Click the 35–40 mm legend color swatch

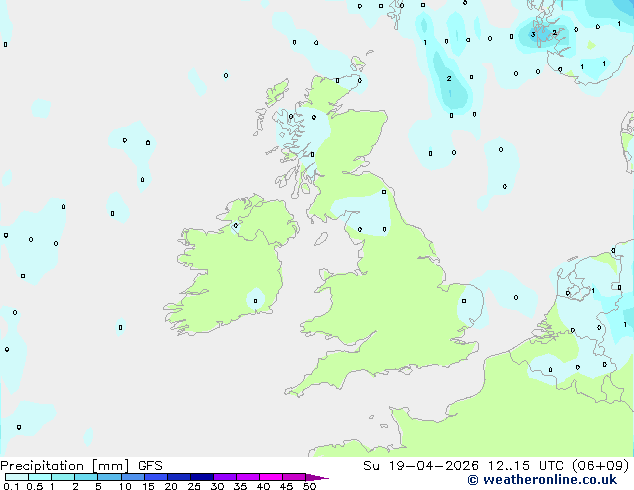pyautogui.click(x=248, y=477)
